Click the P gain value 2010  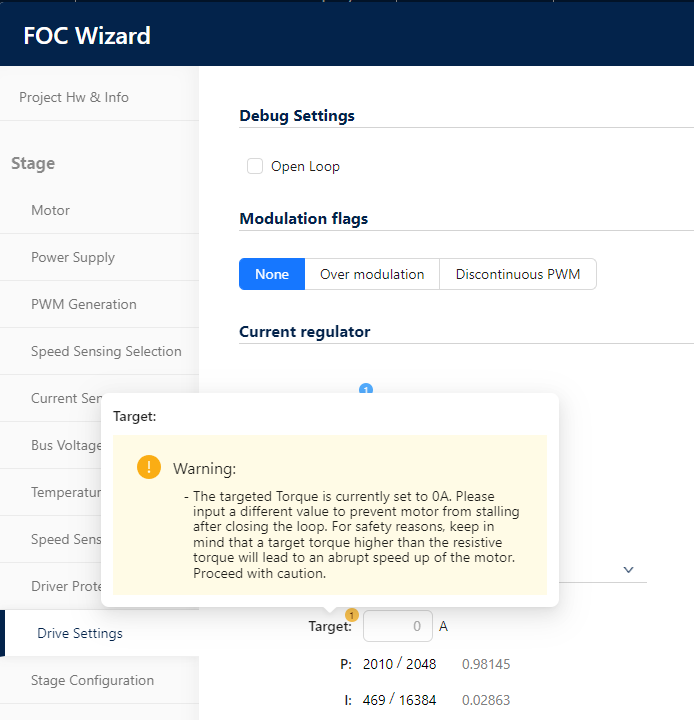pyautogui.click(x=378, y=664)
